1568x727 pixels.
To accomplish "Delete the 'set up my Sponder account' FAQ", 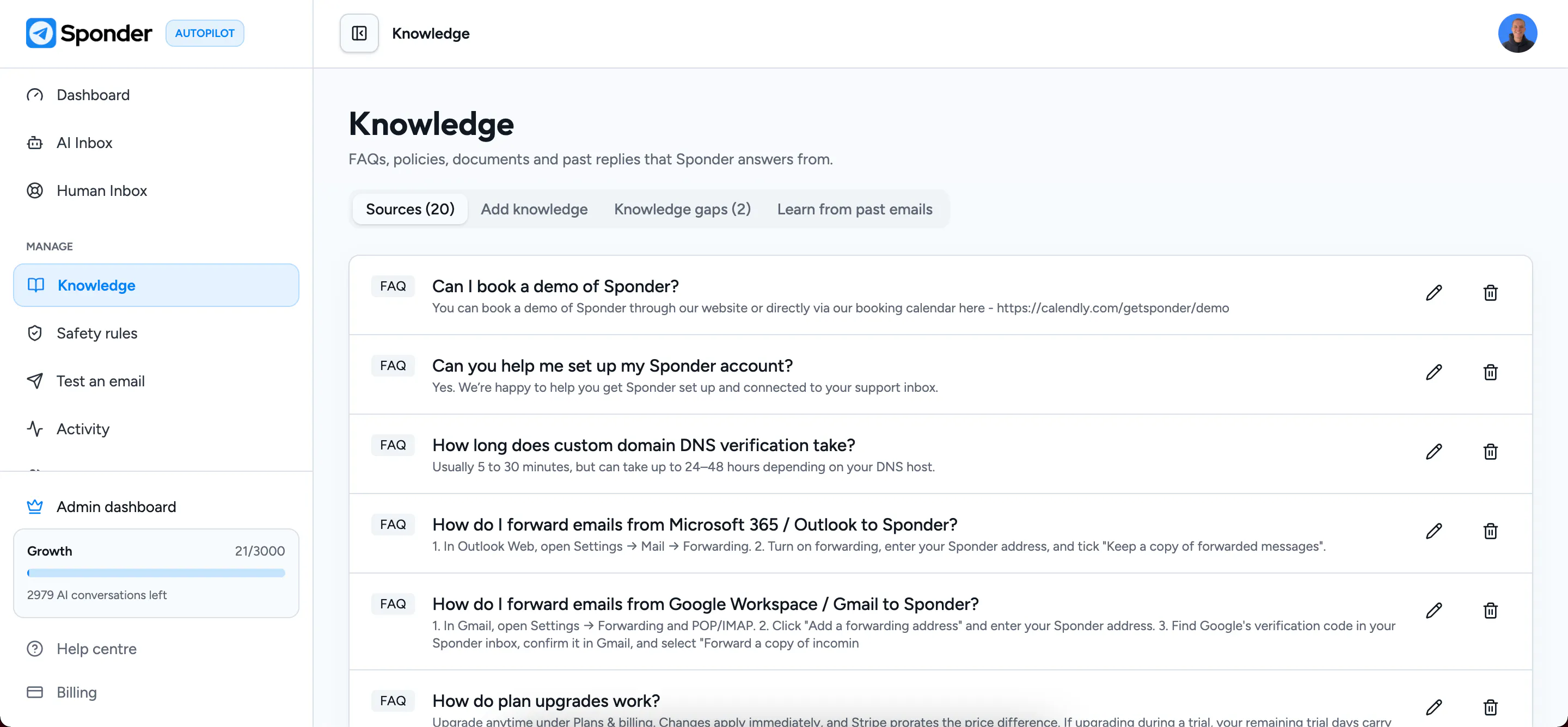I will (1490, 372).
